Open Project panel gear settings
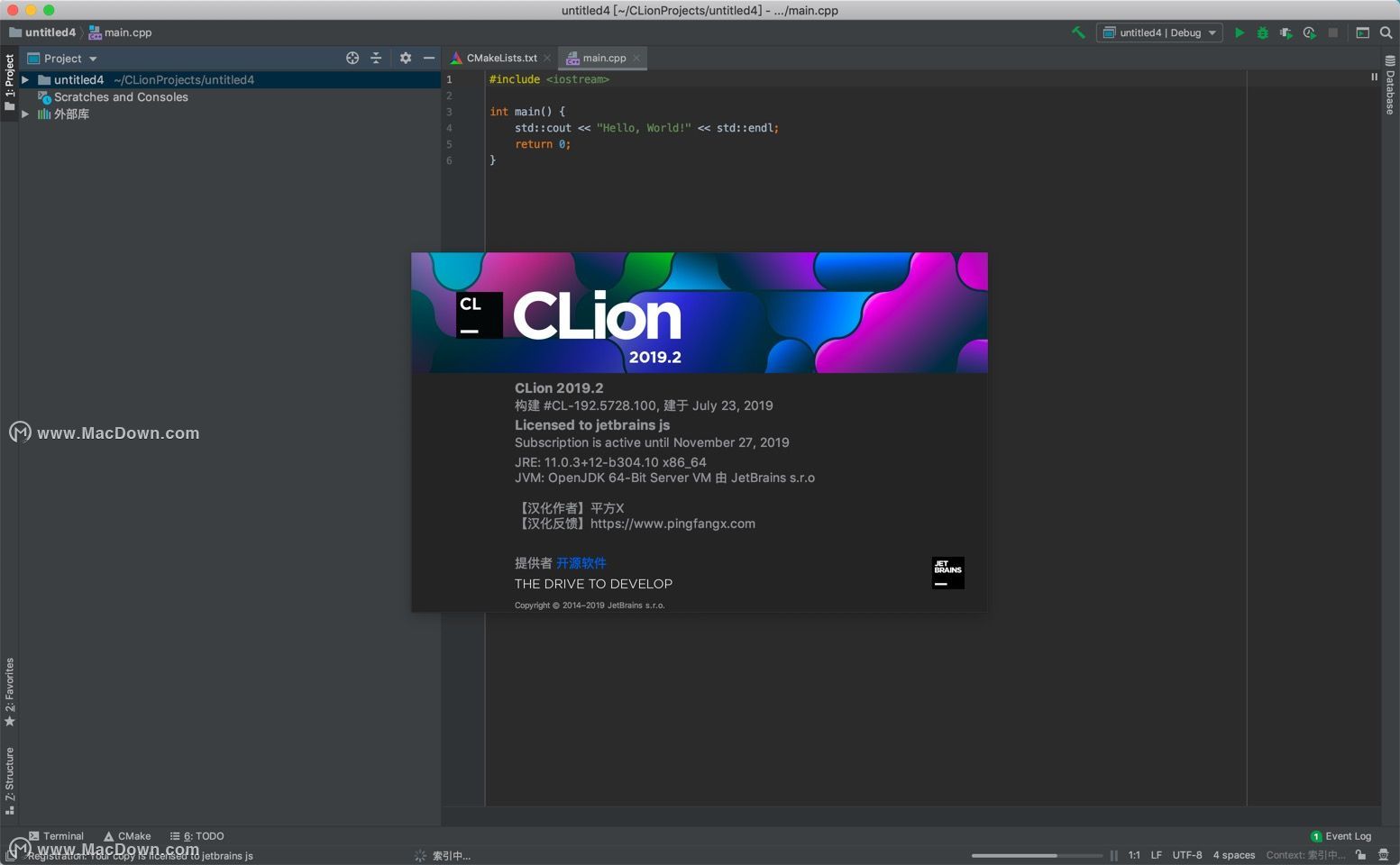1400x865 pixels. point(406,58)
